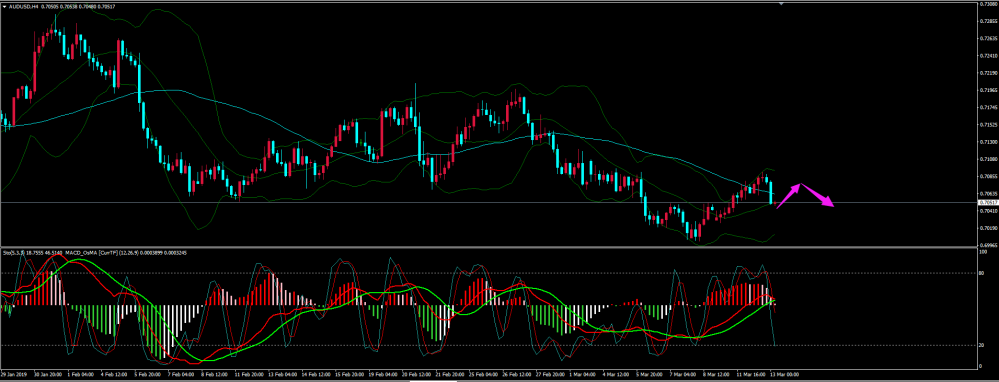Click the 7 Feb 04:00 time label
The width and height of the screenshot is (999, 382).
tap(182, 374)
